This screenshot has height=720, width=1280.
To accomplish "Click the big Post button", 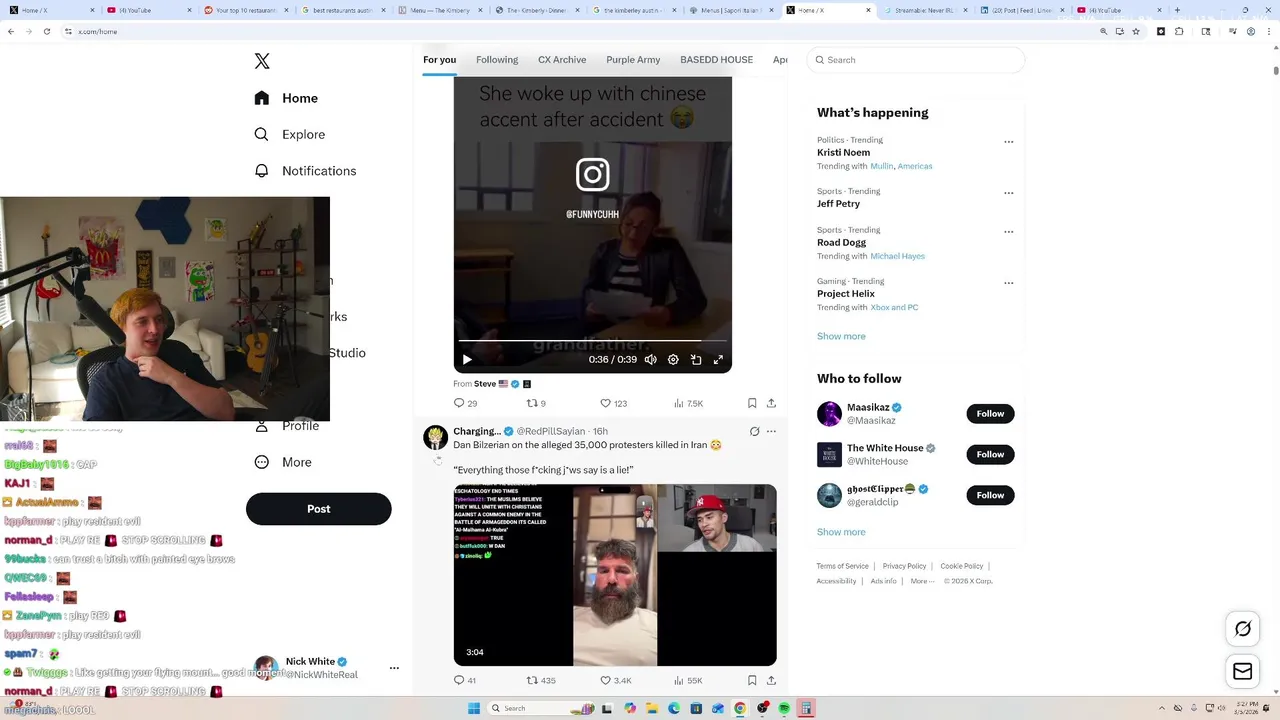I will click(x=319, y=509).
